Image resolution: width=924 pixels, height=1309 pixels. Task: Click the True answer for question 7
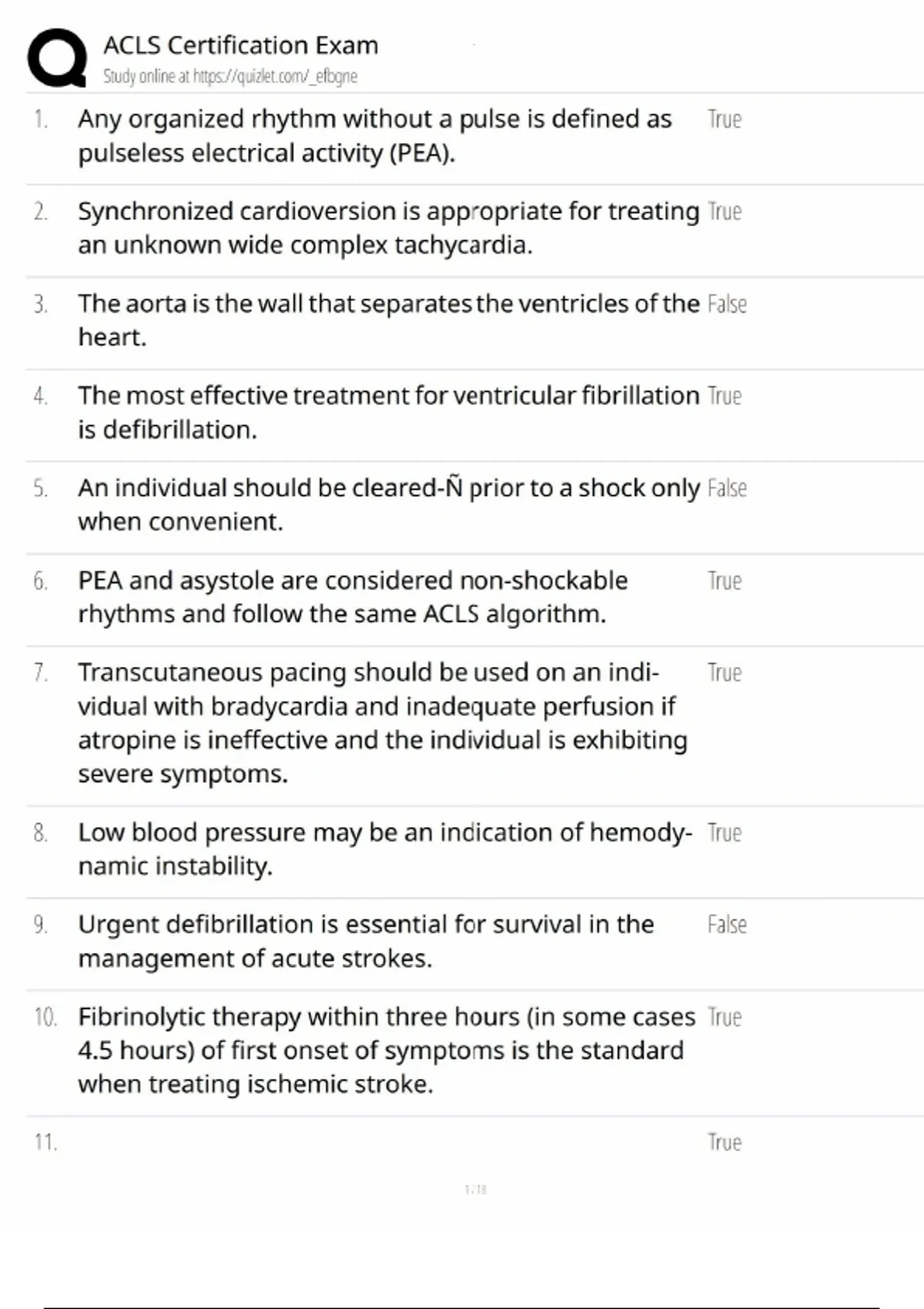click(x=724, y=672)
